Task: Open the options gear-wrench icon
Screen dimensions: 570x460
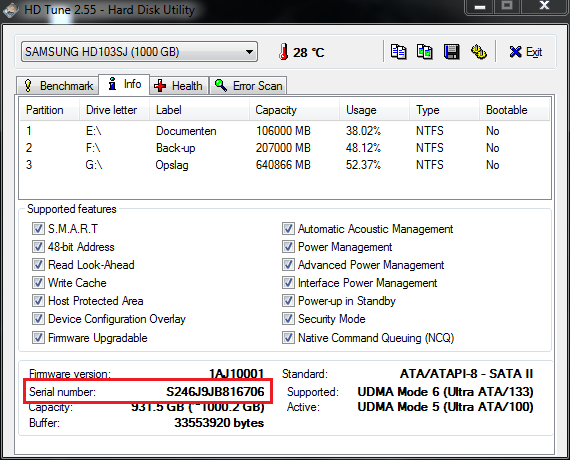Action: point(478,52)
